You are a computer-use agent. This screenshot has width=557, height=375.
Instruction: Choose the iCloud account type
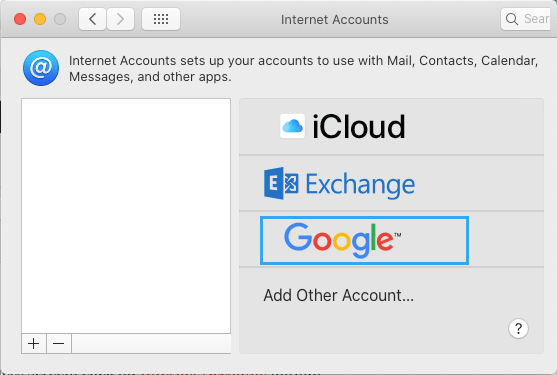click(391, 127)
